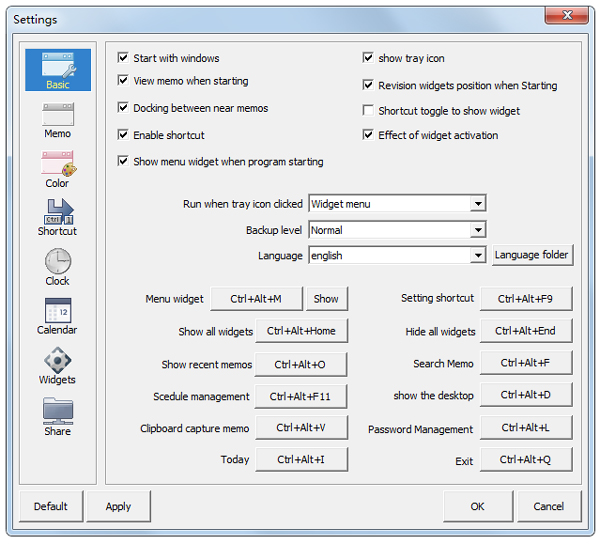Click the Language folder button
600x544 pixels.
(x=531, y=255)
